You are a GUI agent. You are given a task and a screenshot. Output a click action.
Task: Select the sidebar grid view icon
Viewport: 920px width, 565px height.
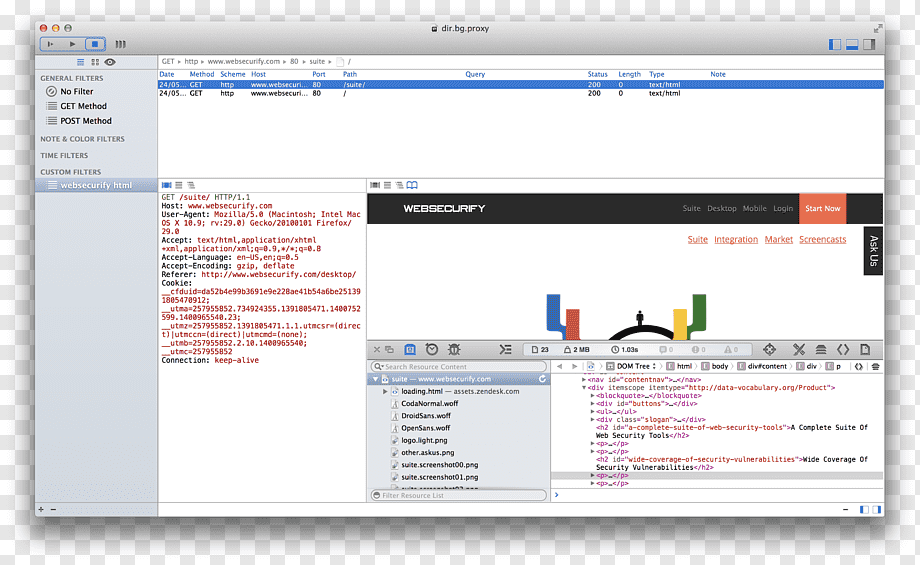(95, 62)
